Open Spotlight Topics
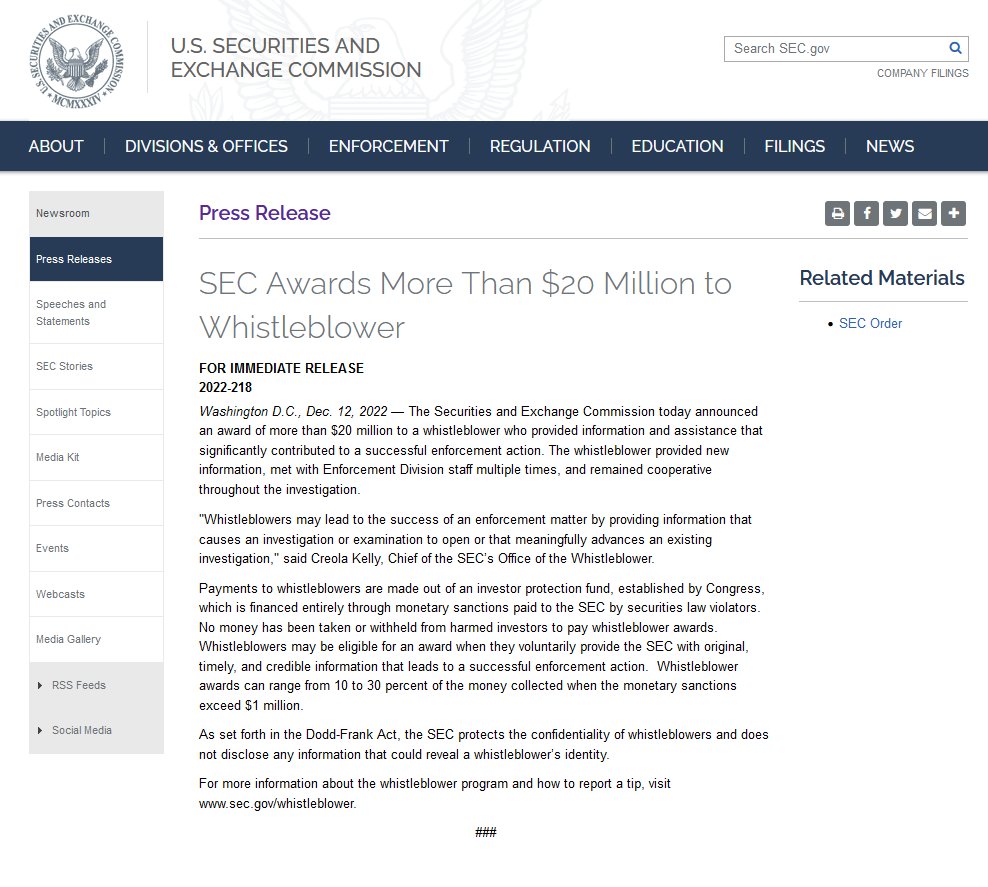This screenshot has height=887, width=988. (96, 412)
